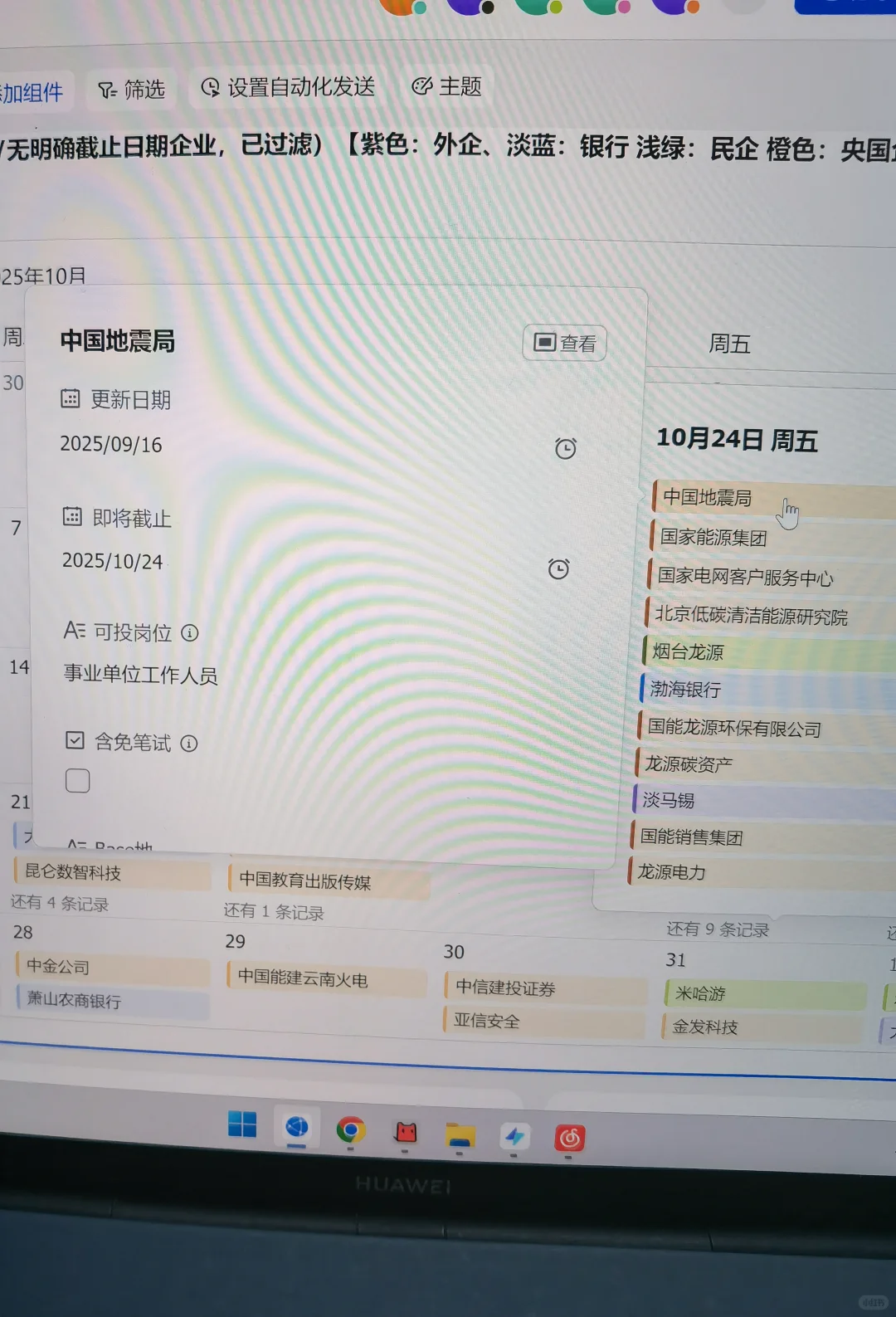This screenshot has width=896, height=1317.
Task: Click calendar day number 29
Action: click(x=235, y=942)
